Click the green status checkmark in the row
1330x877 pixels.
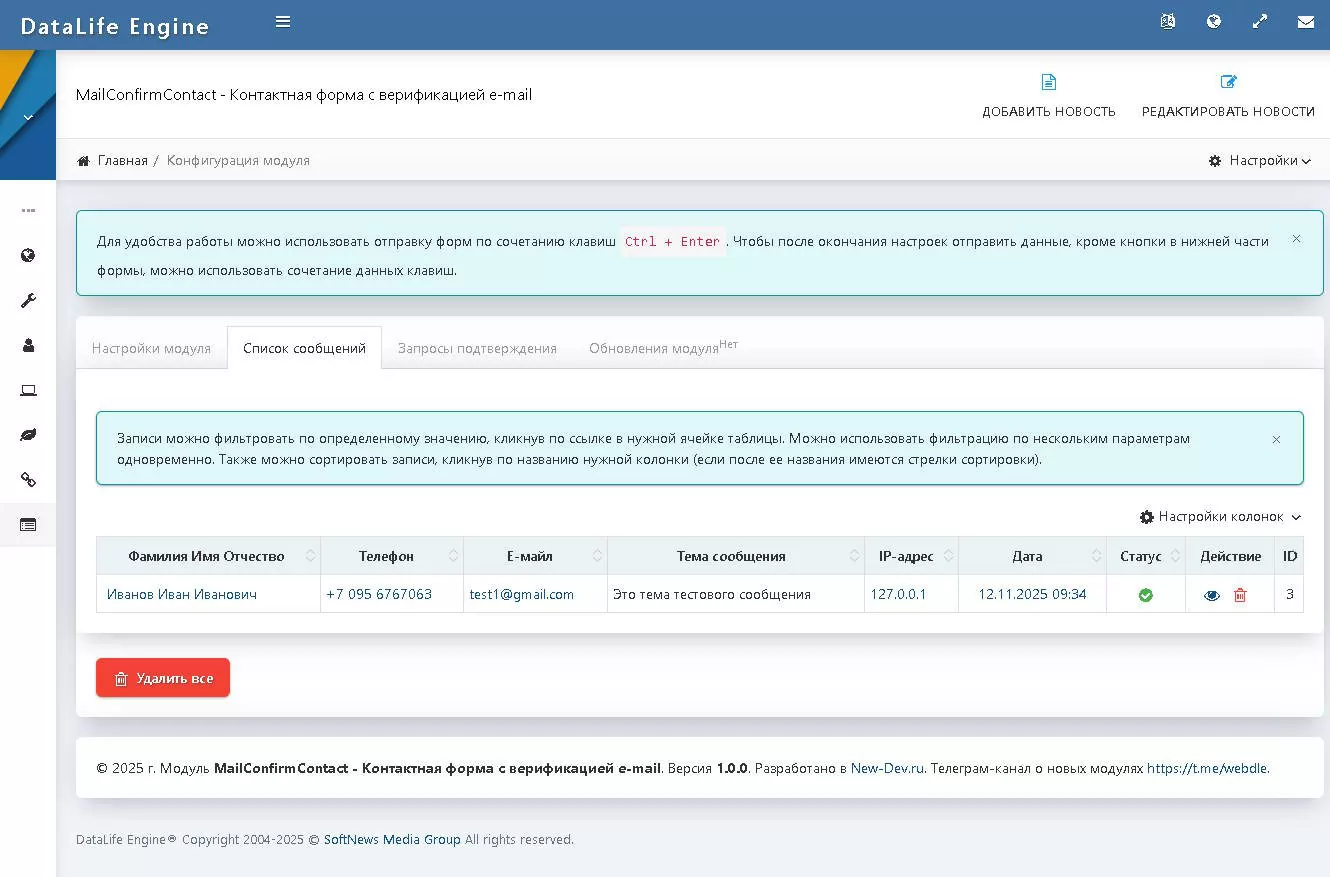tap(1146, 595)
